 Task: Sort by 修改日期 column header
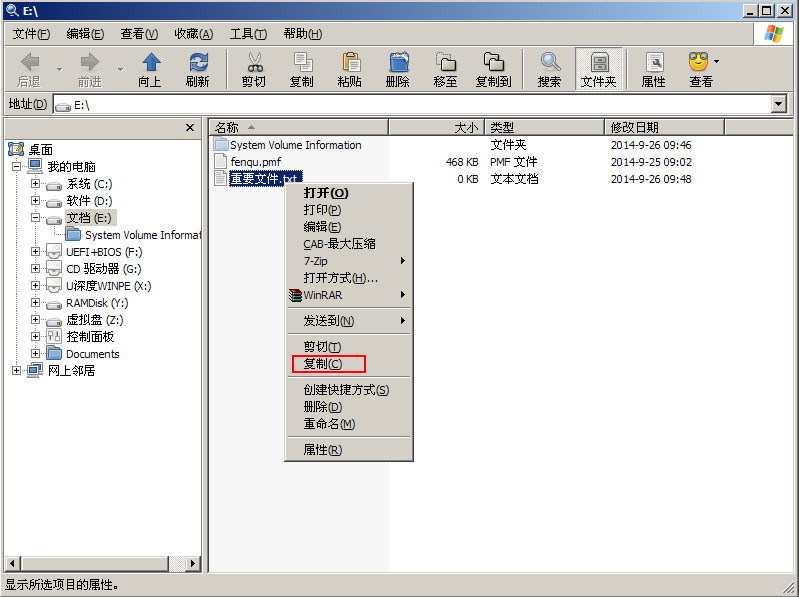664,127
